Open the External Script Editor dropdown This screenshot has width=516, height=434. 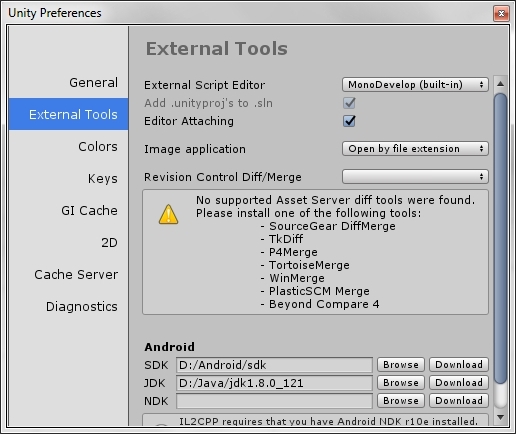[415, 85]
